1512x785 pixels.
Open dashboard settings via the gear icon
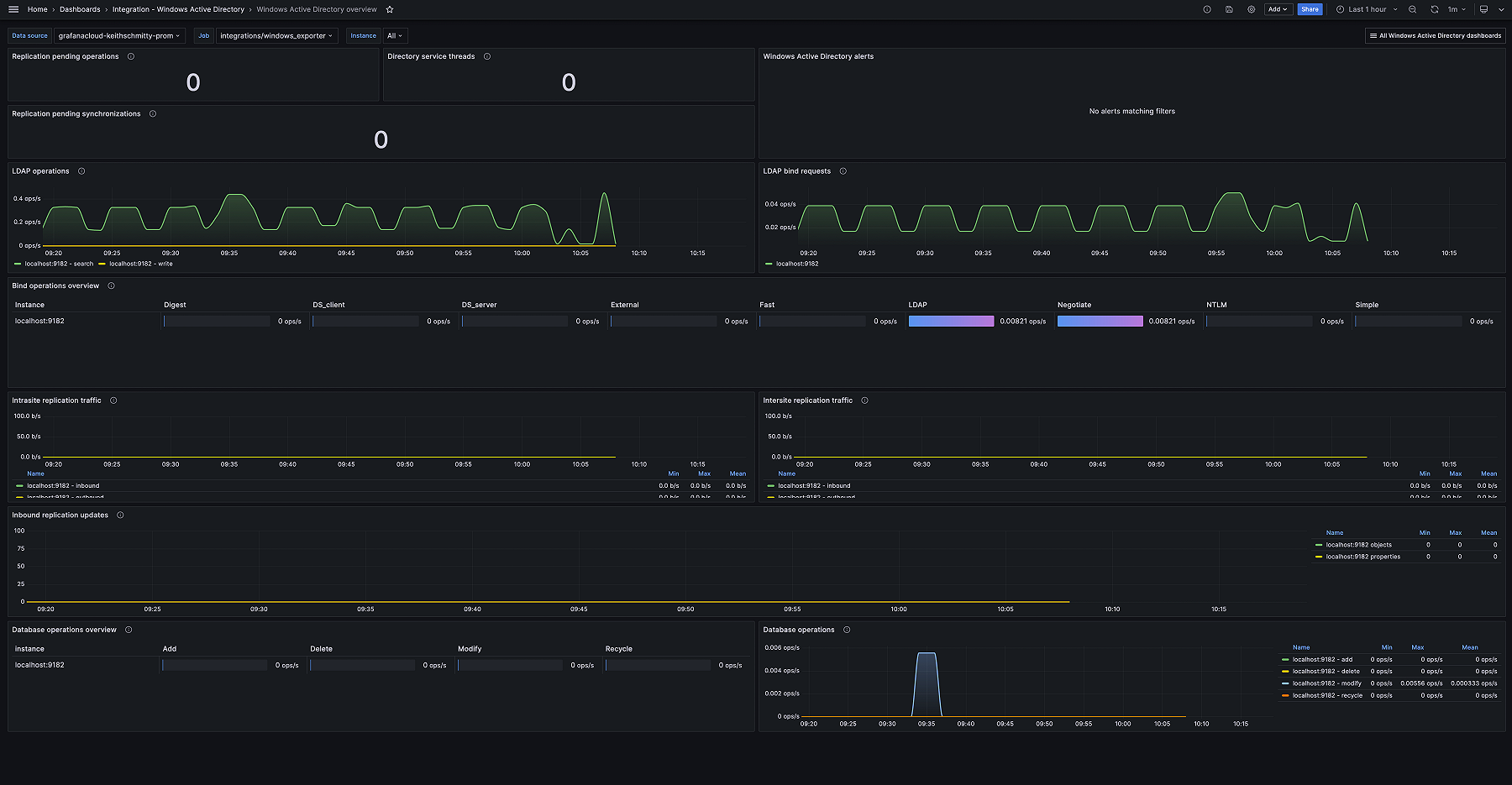[1251, 9]
